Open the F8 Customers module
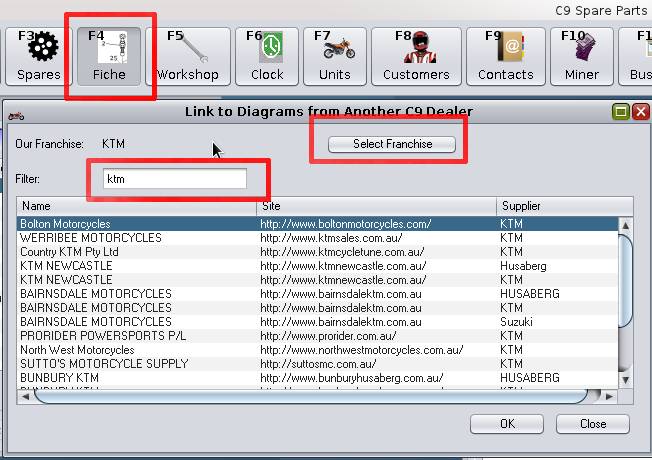This screenshot has width=652, height=460. tap(416, 57)
